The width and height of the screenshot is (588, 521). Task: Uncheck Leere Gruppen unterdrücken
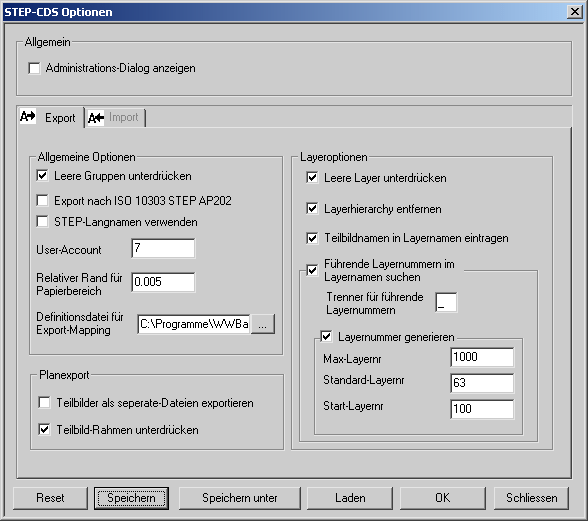42,176
